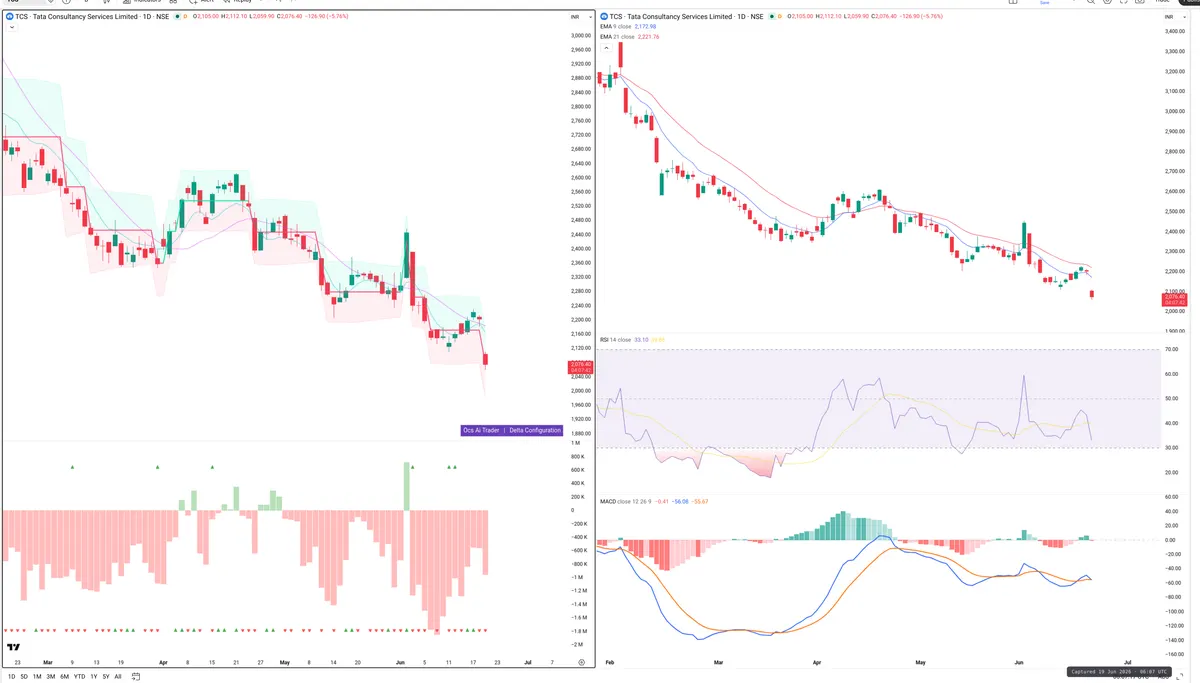Select the 6M time range

tap(64, 677)
